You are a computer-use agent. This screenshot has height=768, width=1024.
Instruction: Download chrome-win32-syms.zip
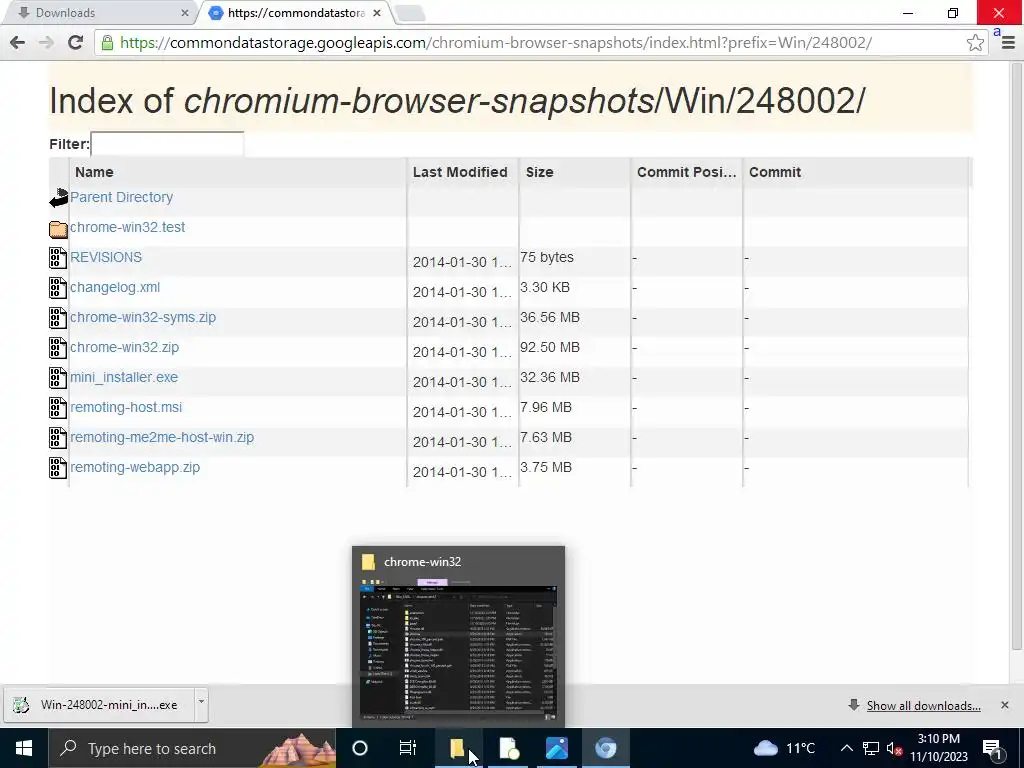[143, 317]
